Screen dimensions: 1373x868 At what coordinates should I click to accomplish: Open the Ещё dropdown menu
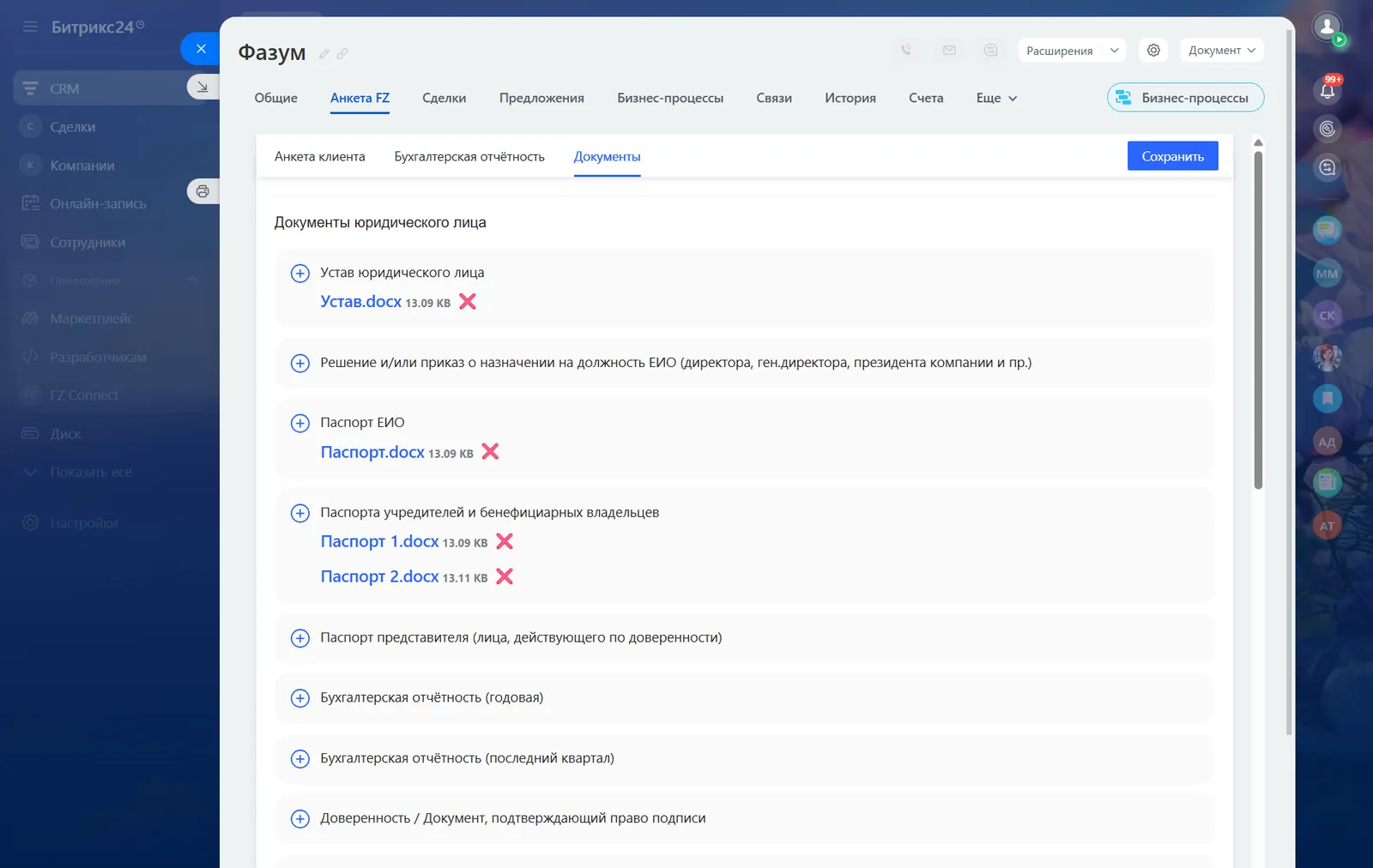[x=995, y=98]
